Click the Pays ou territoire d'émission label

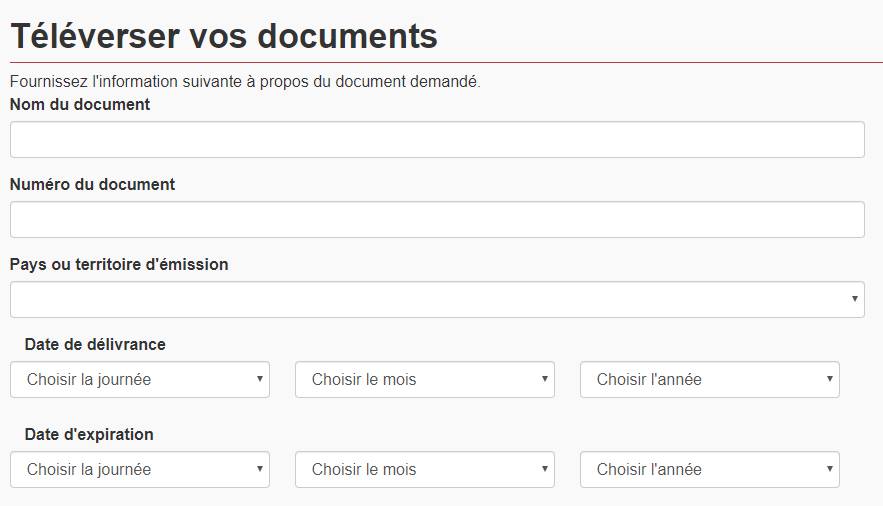point(119,265)
